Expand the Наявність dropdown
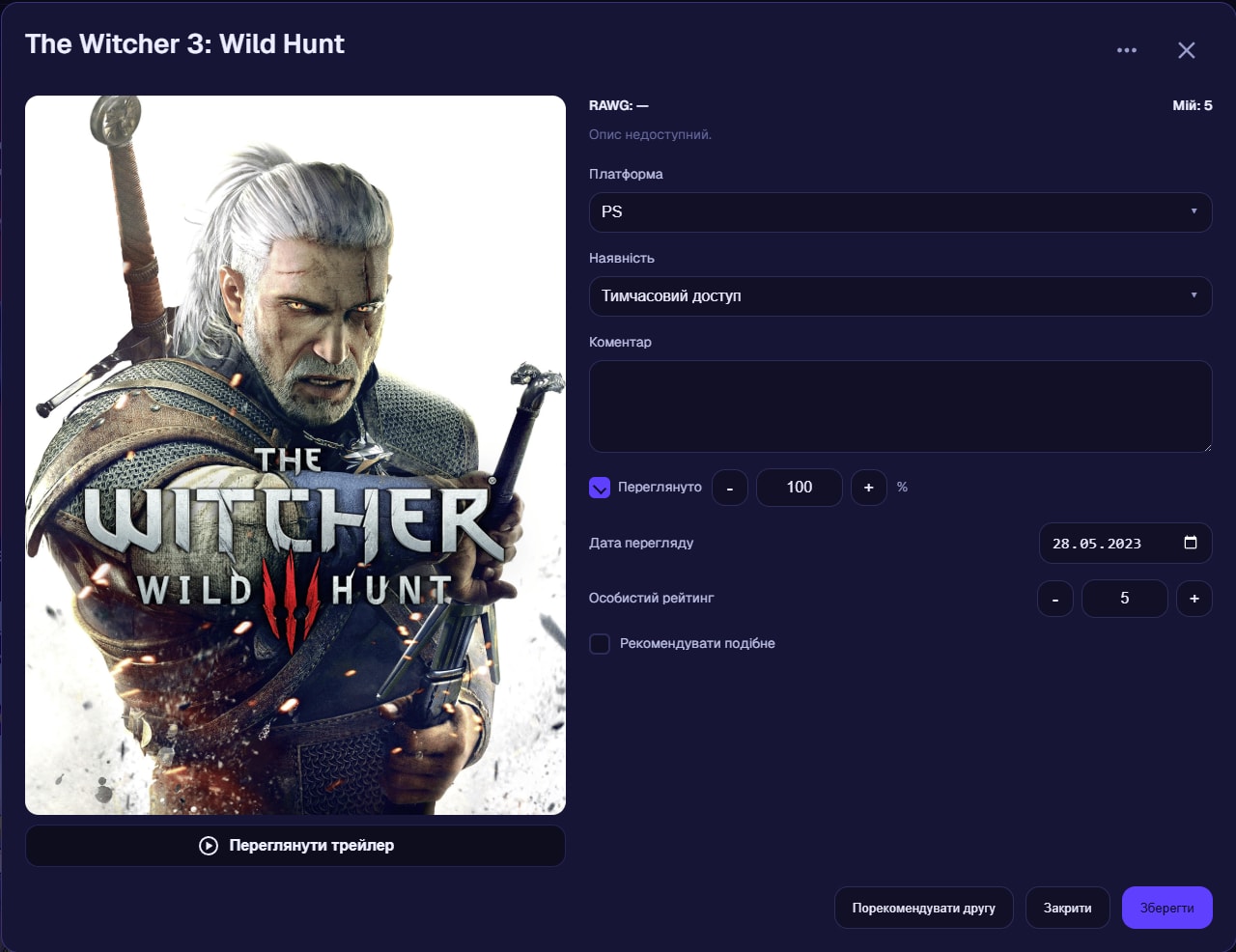 coord(900,296)
